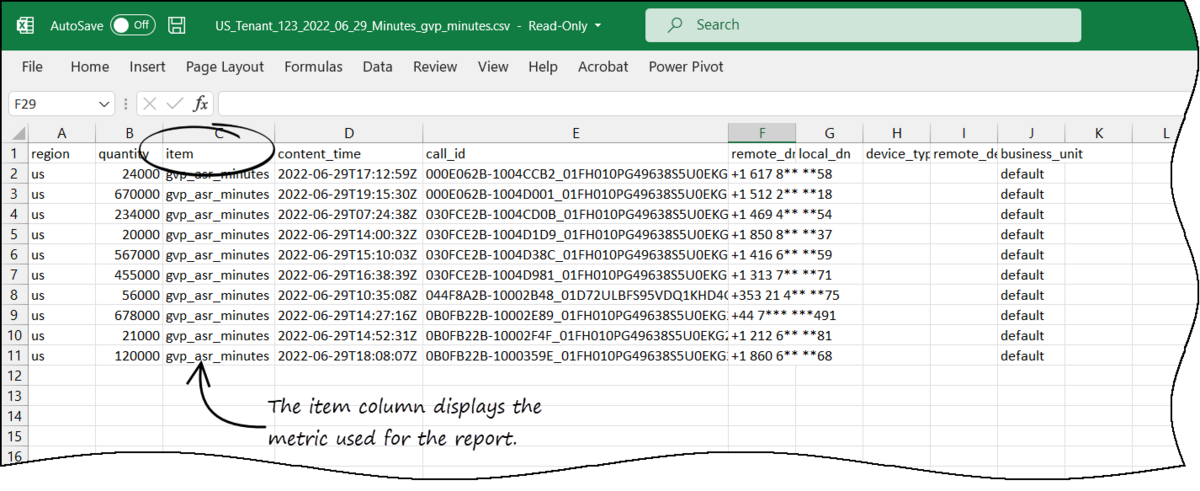Select the quantity cell 24000
This screenshot has height=491, width=1200.
click(129, 174)
